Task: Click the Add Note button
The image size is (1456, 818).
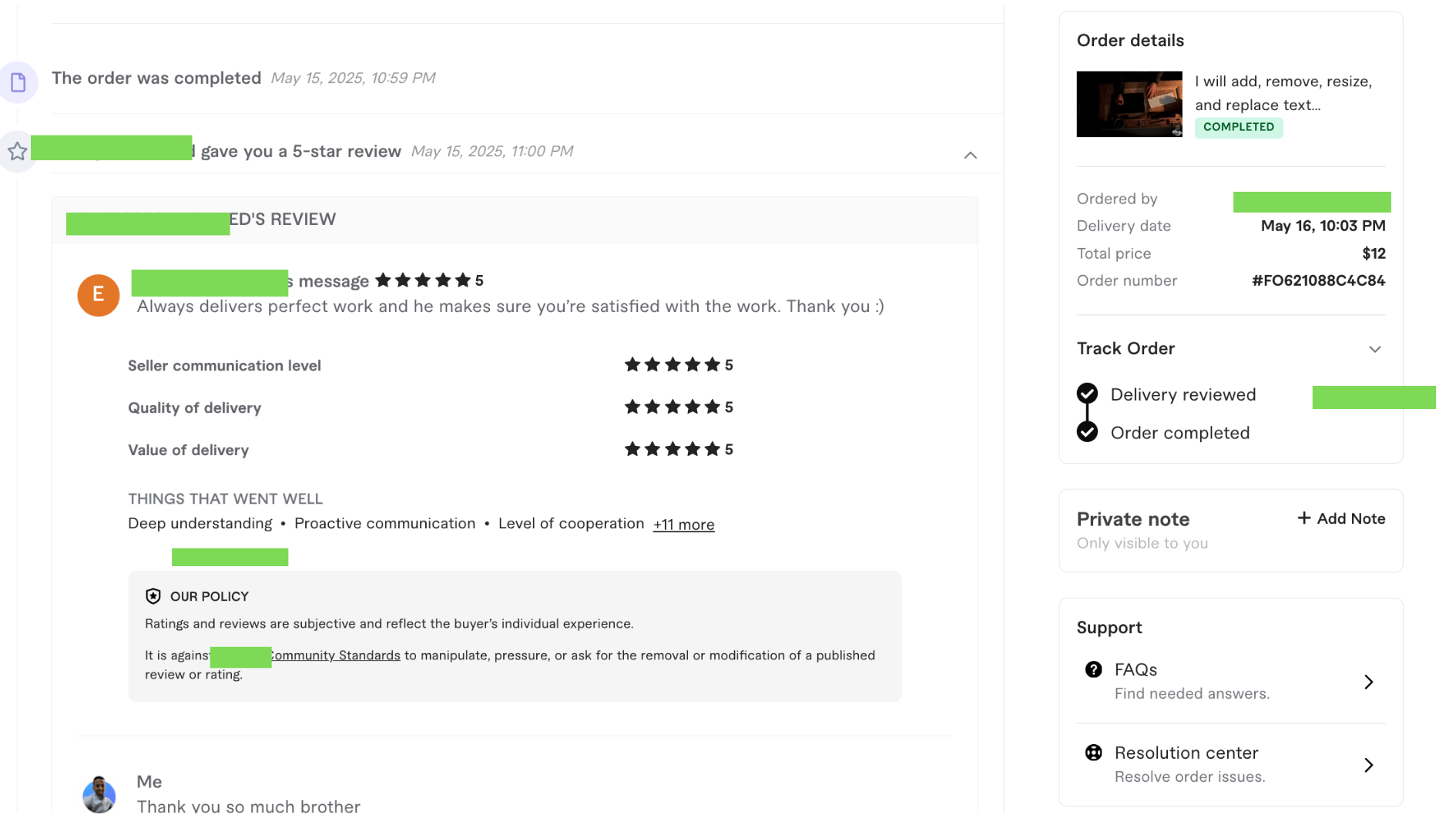Action: (x=1341, y=518)
